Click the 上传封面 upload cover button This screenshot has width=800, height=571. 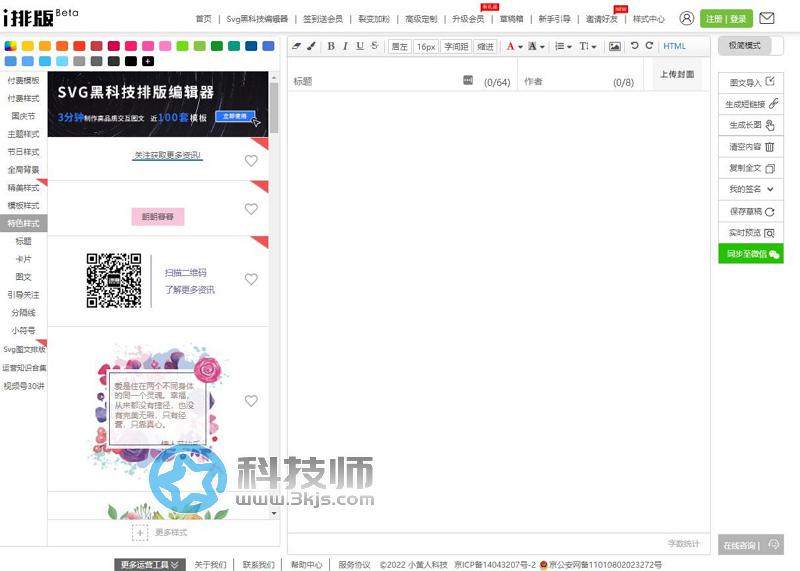(x=677, y=75)
